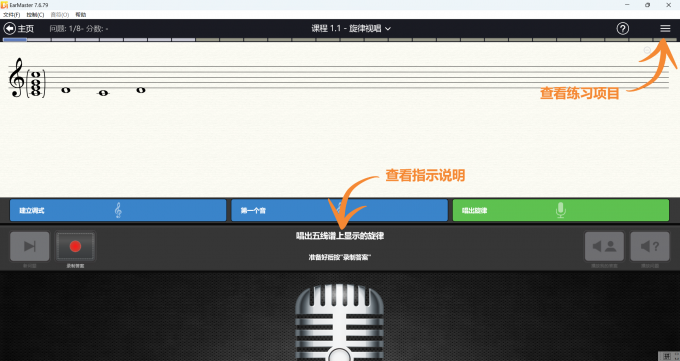Click the chord stack on the staff

click(36, 83)
